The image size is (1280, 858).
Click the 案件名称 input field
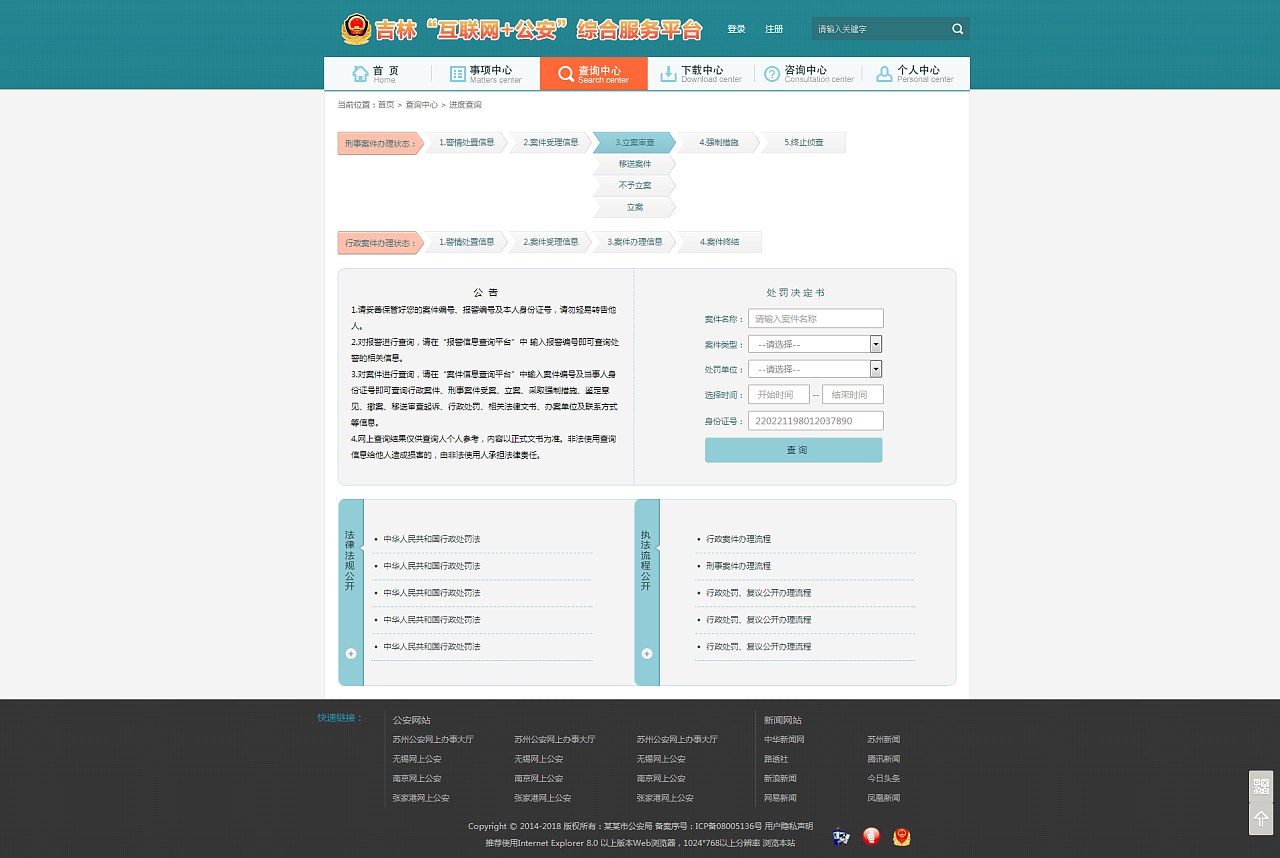tap(816, 318)
